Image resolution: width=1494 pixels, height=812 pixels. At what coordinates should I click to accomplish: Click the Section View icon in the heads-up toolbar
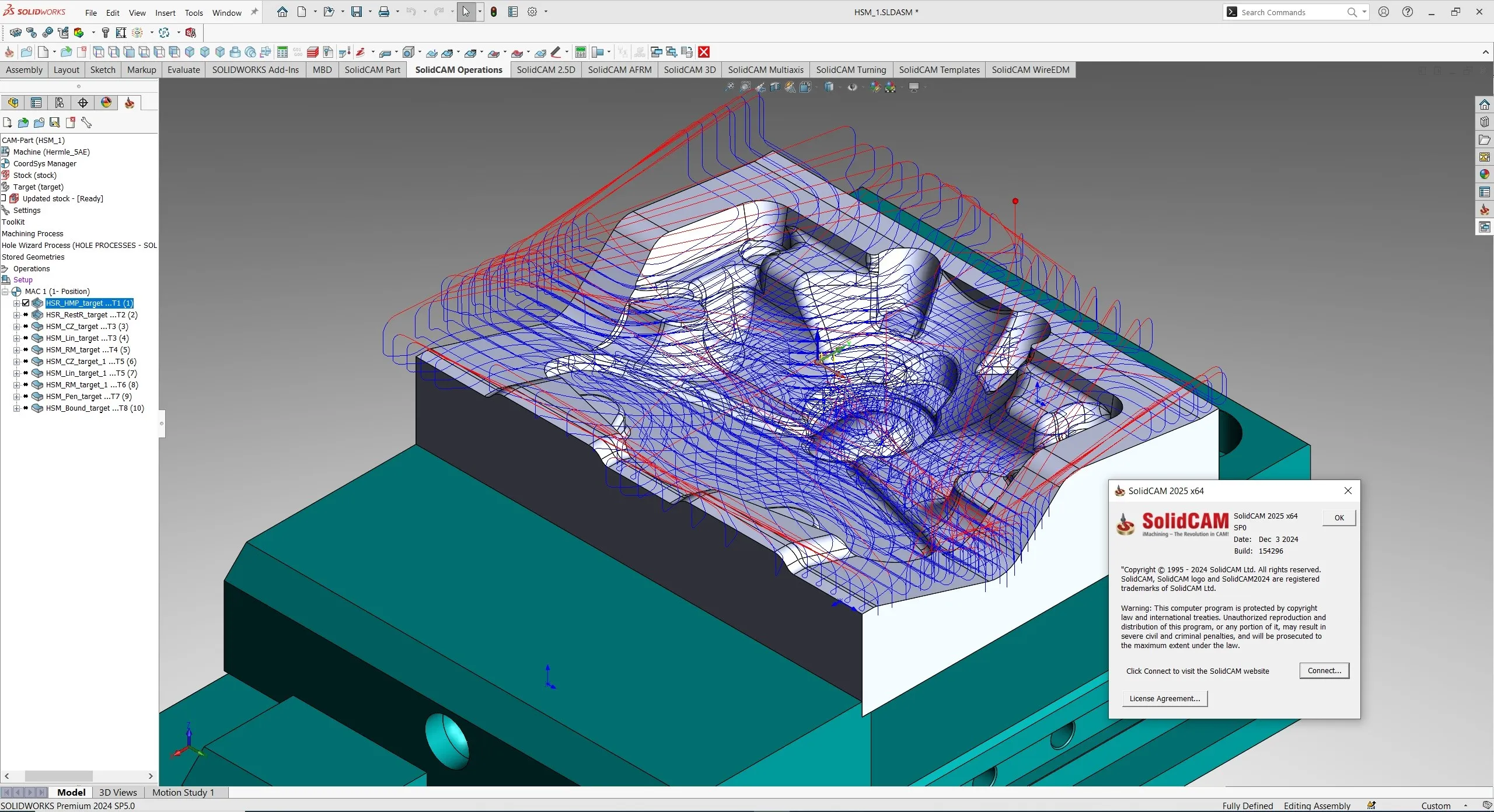775,87
